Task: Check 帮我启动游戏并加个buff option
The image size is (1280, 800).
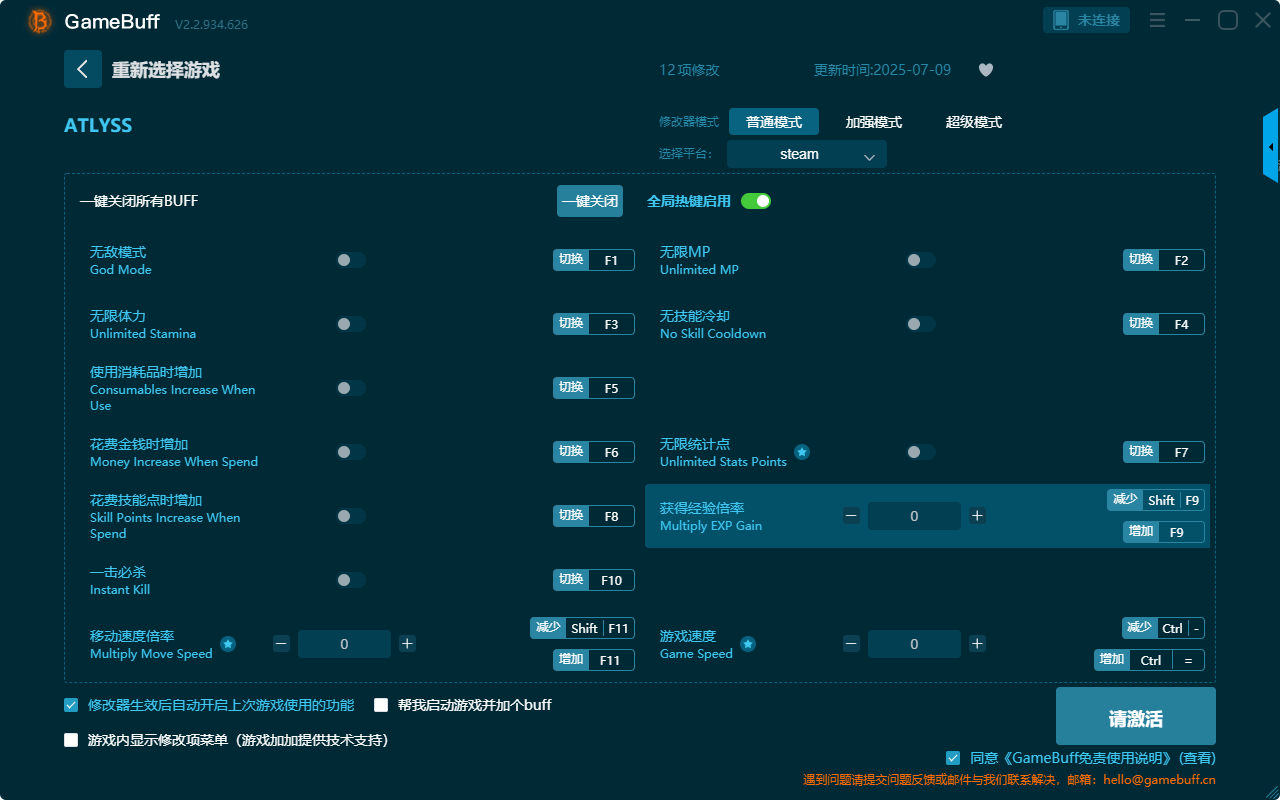Action: pos(380,705)
